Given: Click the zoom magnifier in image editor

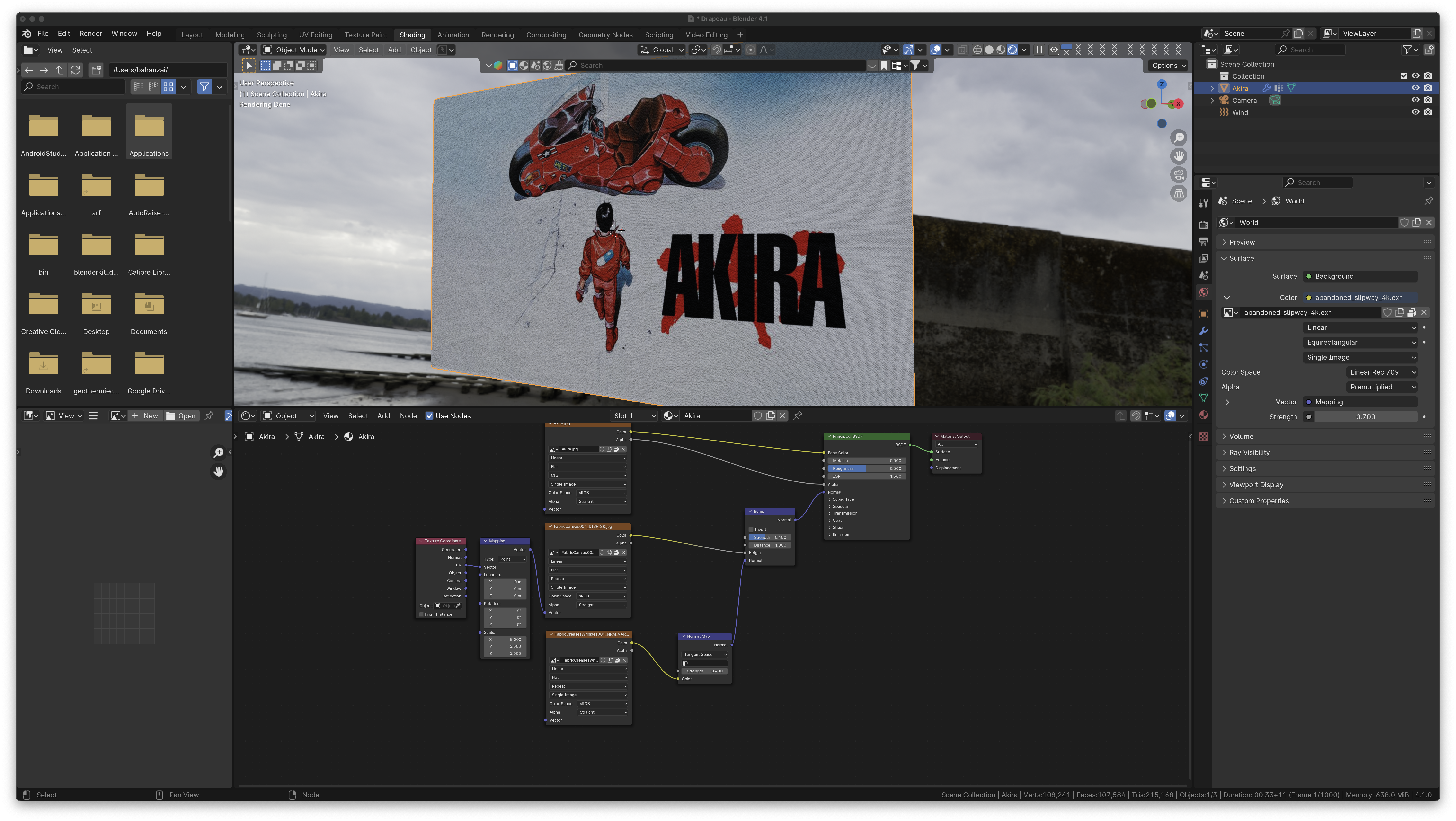Looking at the screenshot, I should [218, 453].
